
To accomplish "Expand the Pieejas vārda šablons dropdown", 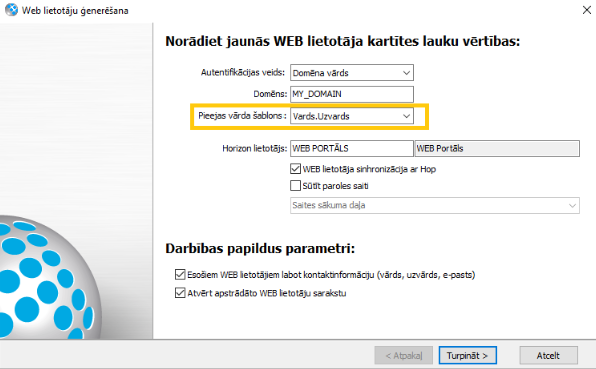I will click(352, 116).
